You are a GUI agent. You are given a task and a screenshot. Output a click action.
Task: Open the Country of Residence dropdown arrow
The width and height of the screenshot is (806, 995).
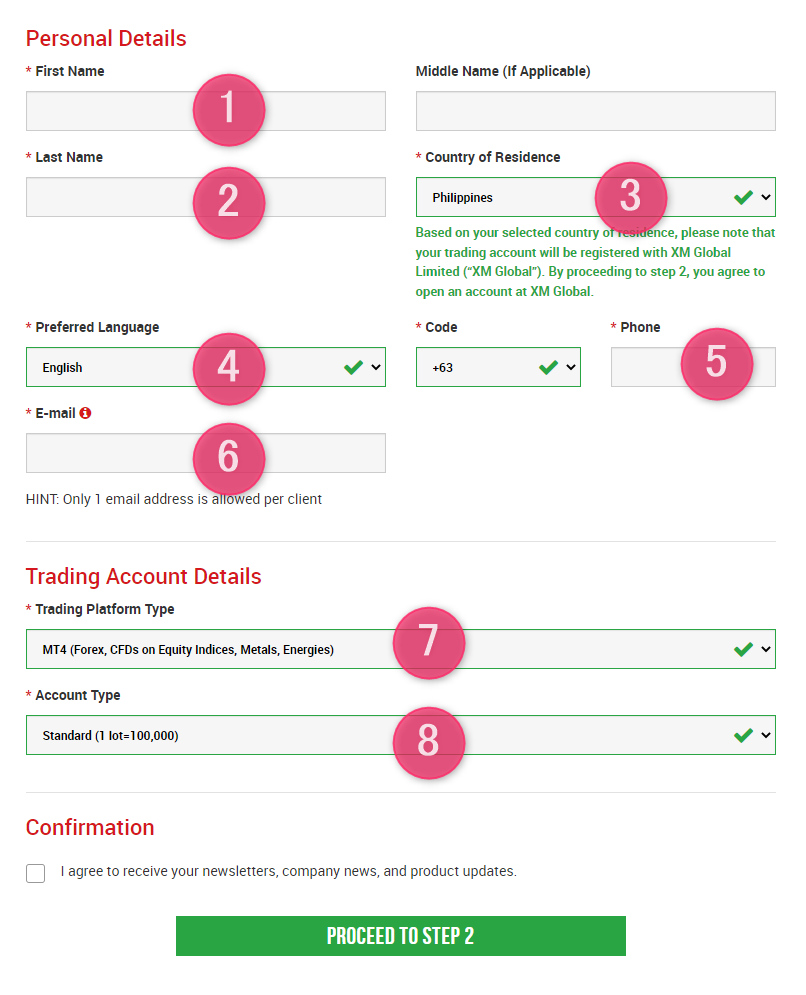click(x=766, y=197)
